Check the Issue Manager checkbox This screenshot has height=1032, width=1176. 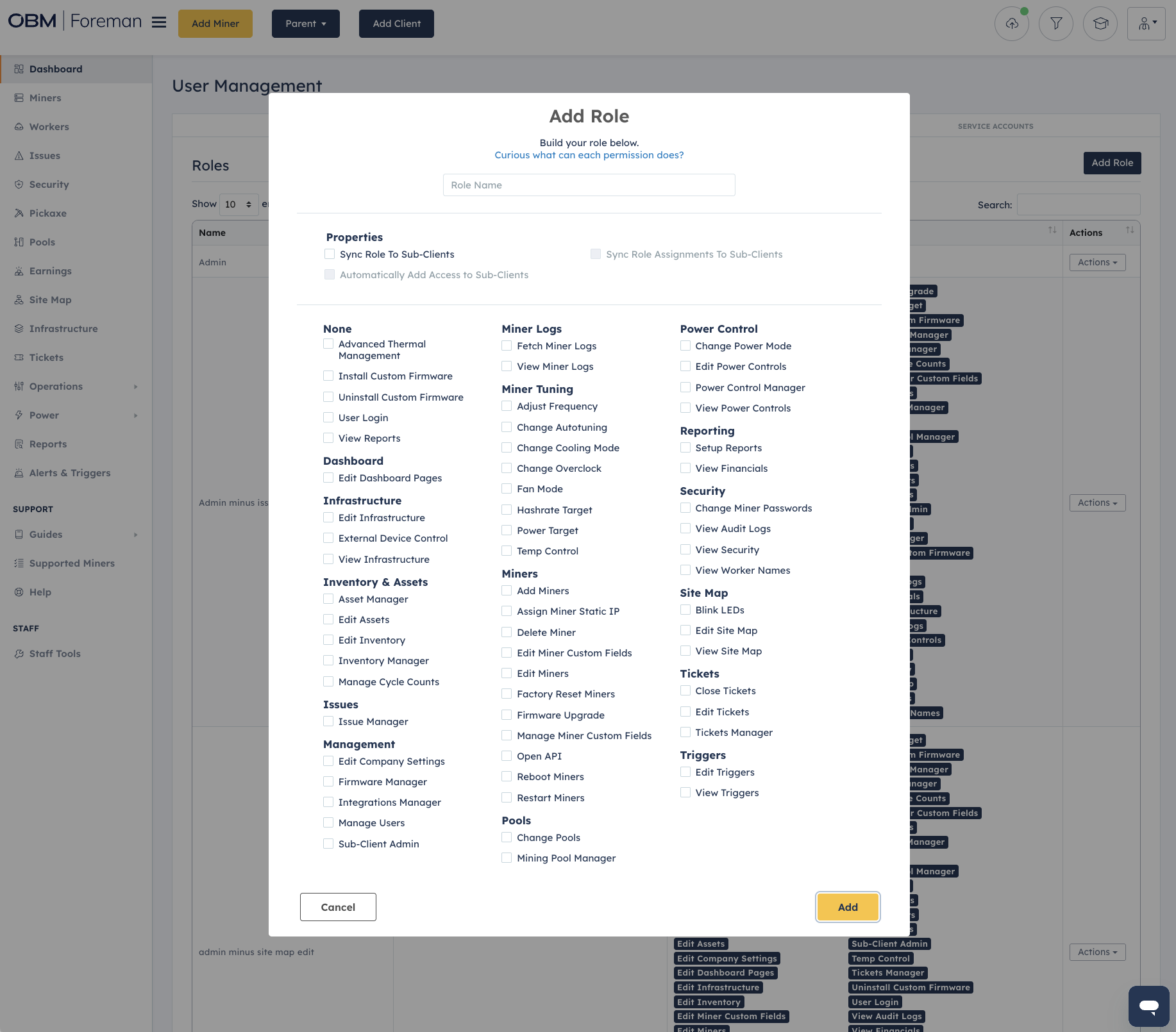pyautogui.click(x=328, y=722)
